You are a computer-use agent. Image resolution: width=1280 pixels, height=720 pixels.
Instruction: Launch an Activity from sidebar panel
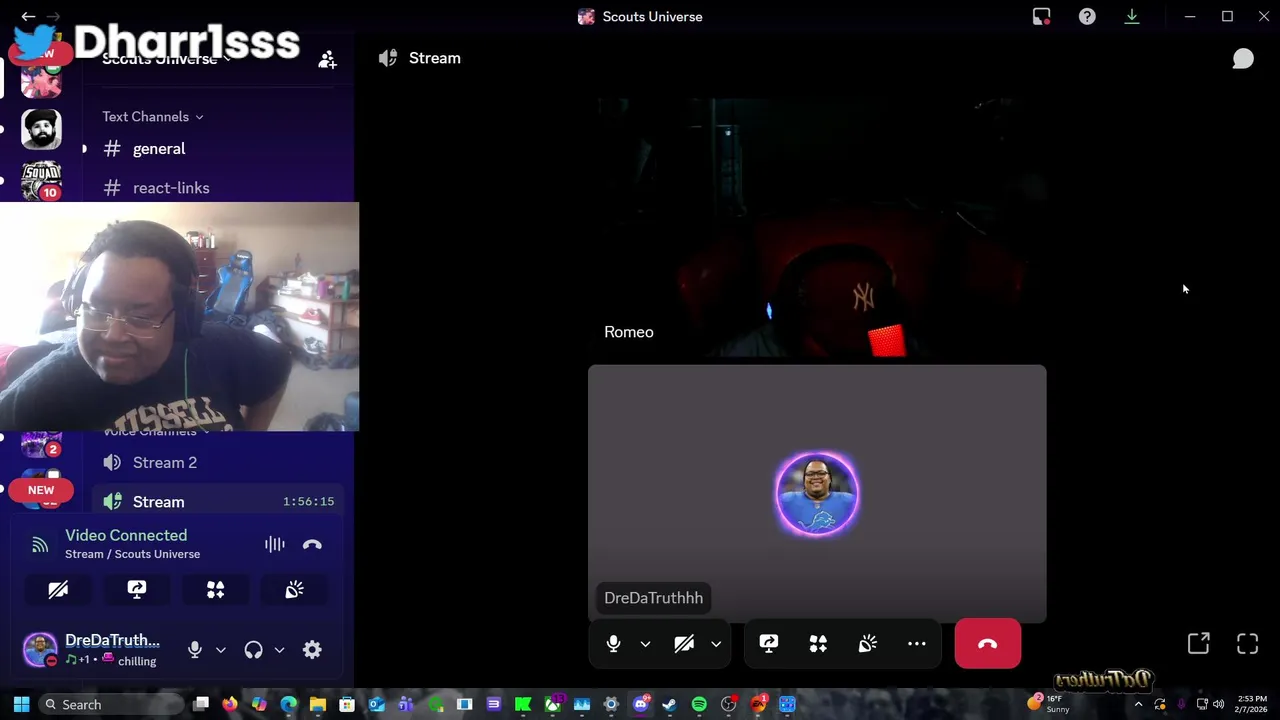click(x=215, y=590)
